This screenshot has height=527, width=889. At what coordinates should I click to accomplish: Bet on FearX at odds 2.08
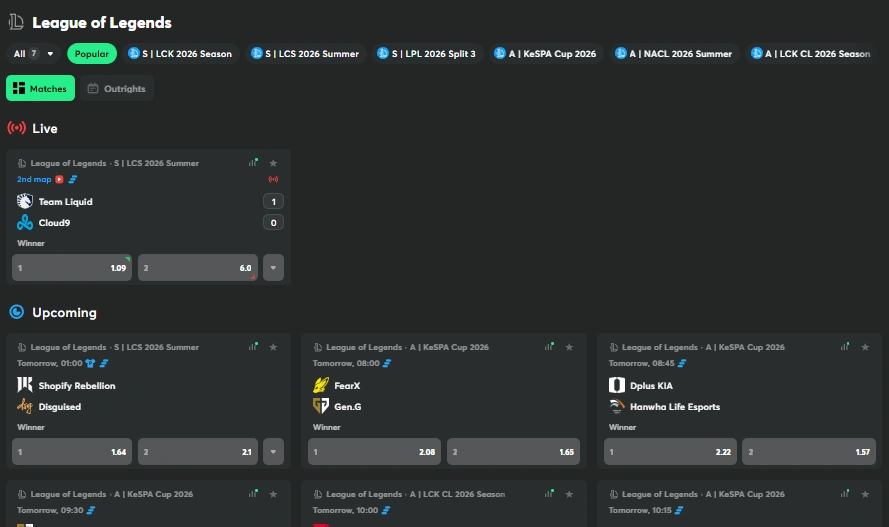374,452
